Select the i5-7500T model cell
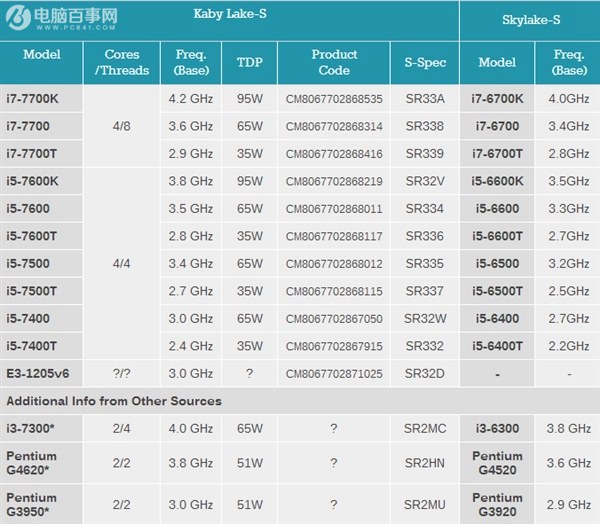The image size is (600, 524). 41,291
